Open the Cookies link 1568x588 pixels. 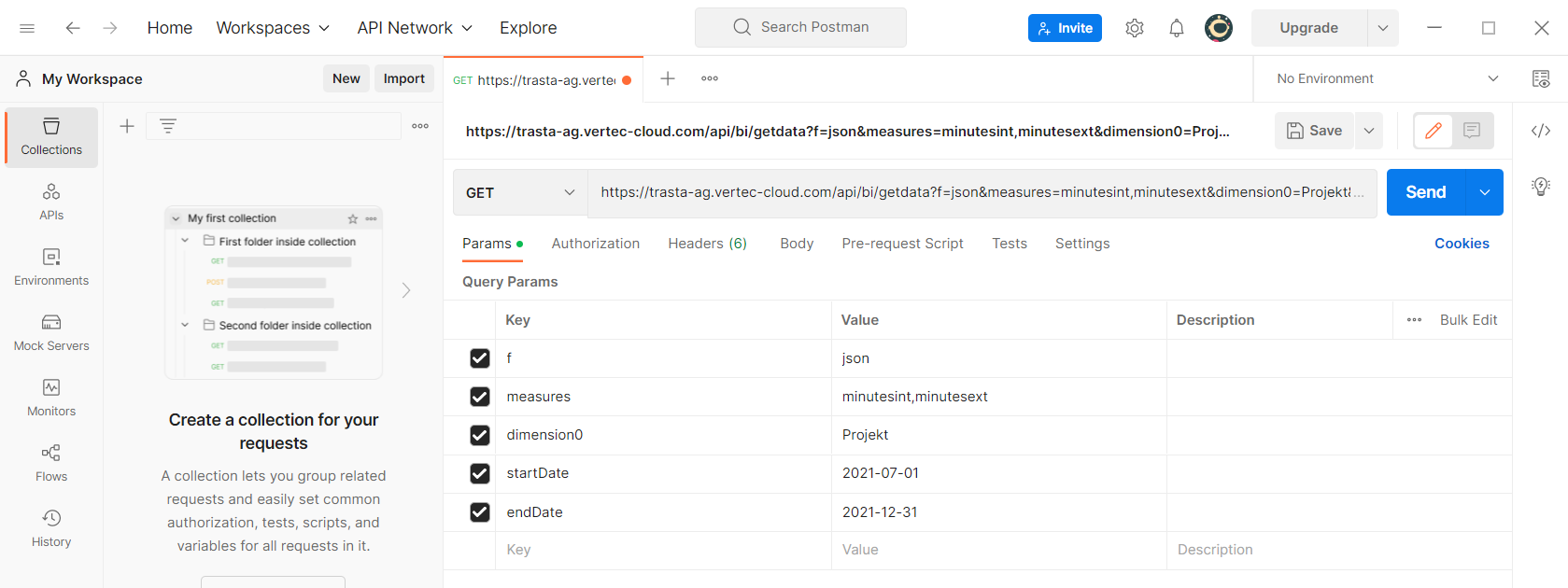[1462, 244]
